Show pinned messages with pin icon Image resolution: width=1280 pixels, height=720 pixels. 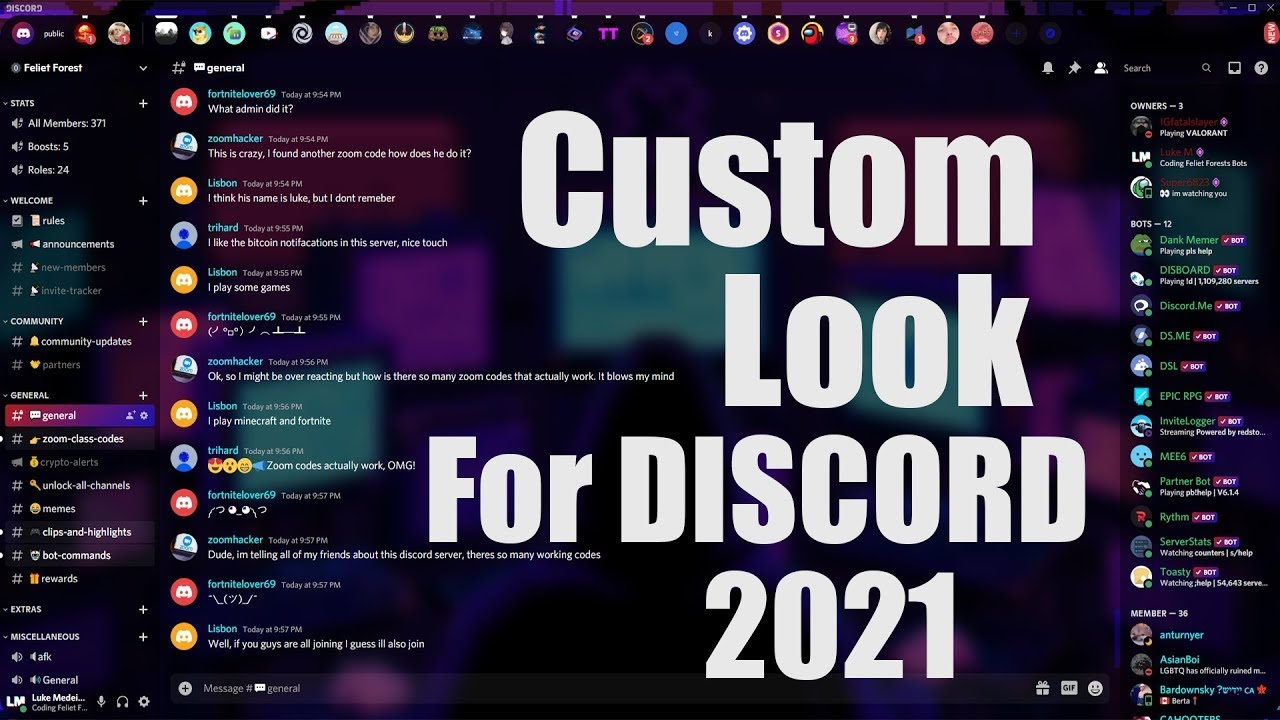pyautogui.click(x=1074, y=68)
